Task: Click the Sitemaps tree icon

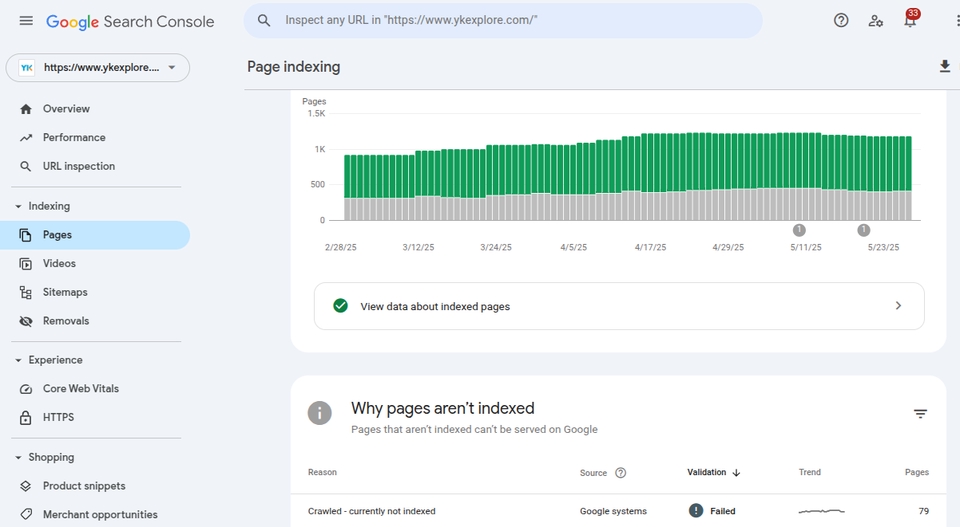Action: point(26,293)
